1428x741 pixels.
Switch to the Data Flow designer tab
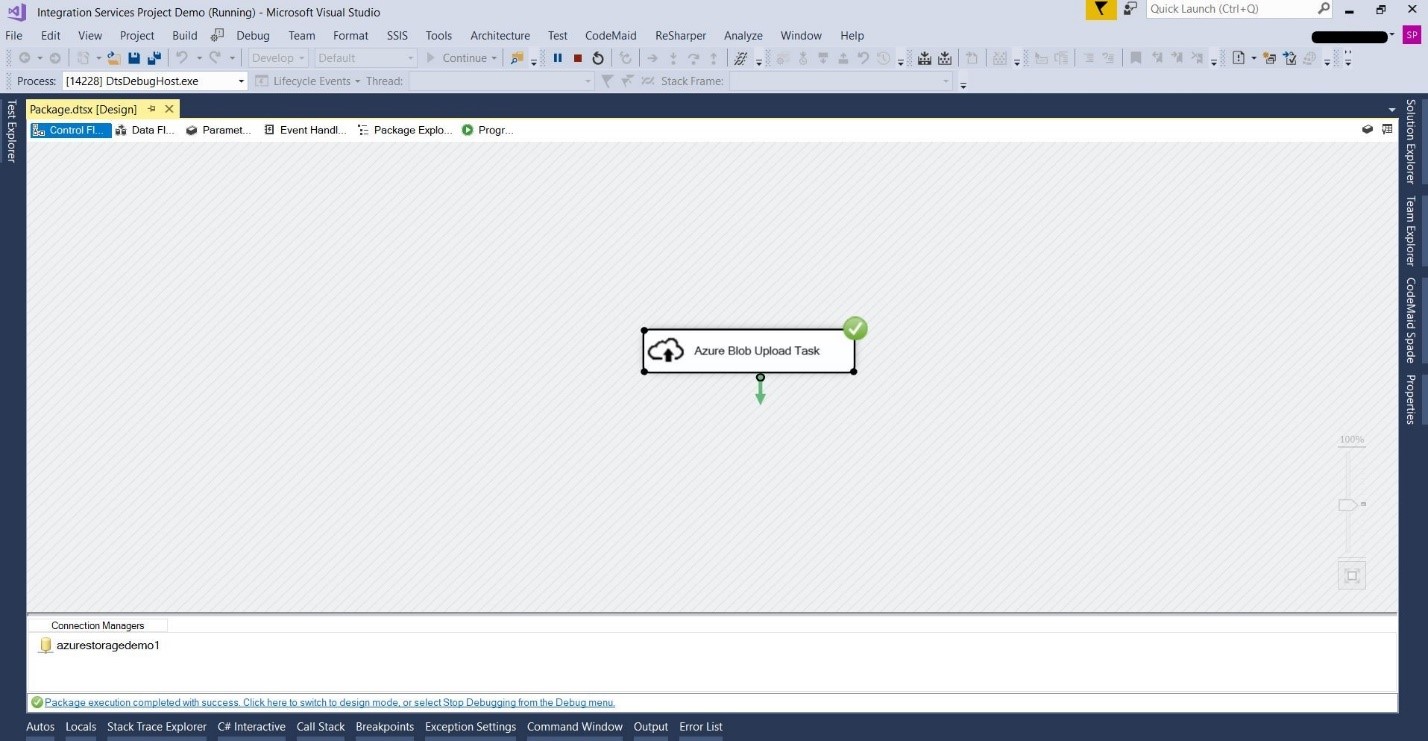click(x=145, y=130)
